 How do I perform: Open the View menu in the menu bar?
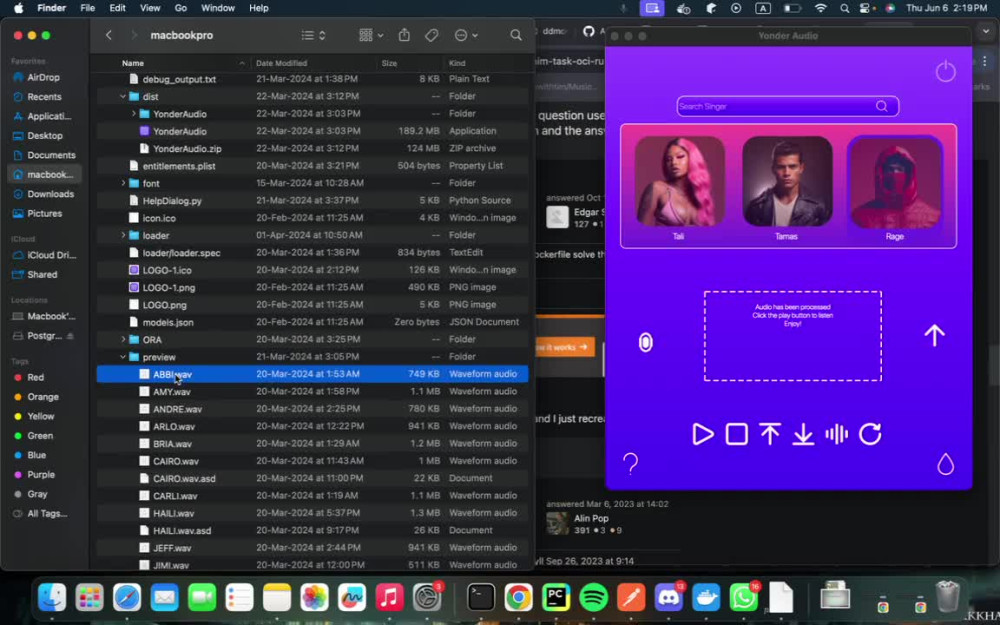point(150,8)
